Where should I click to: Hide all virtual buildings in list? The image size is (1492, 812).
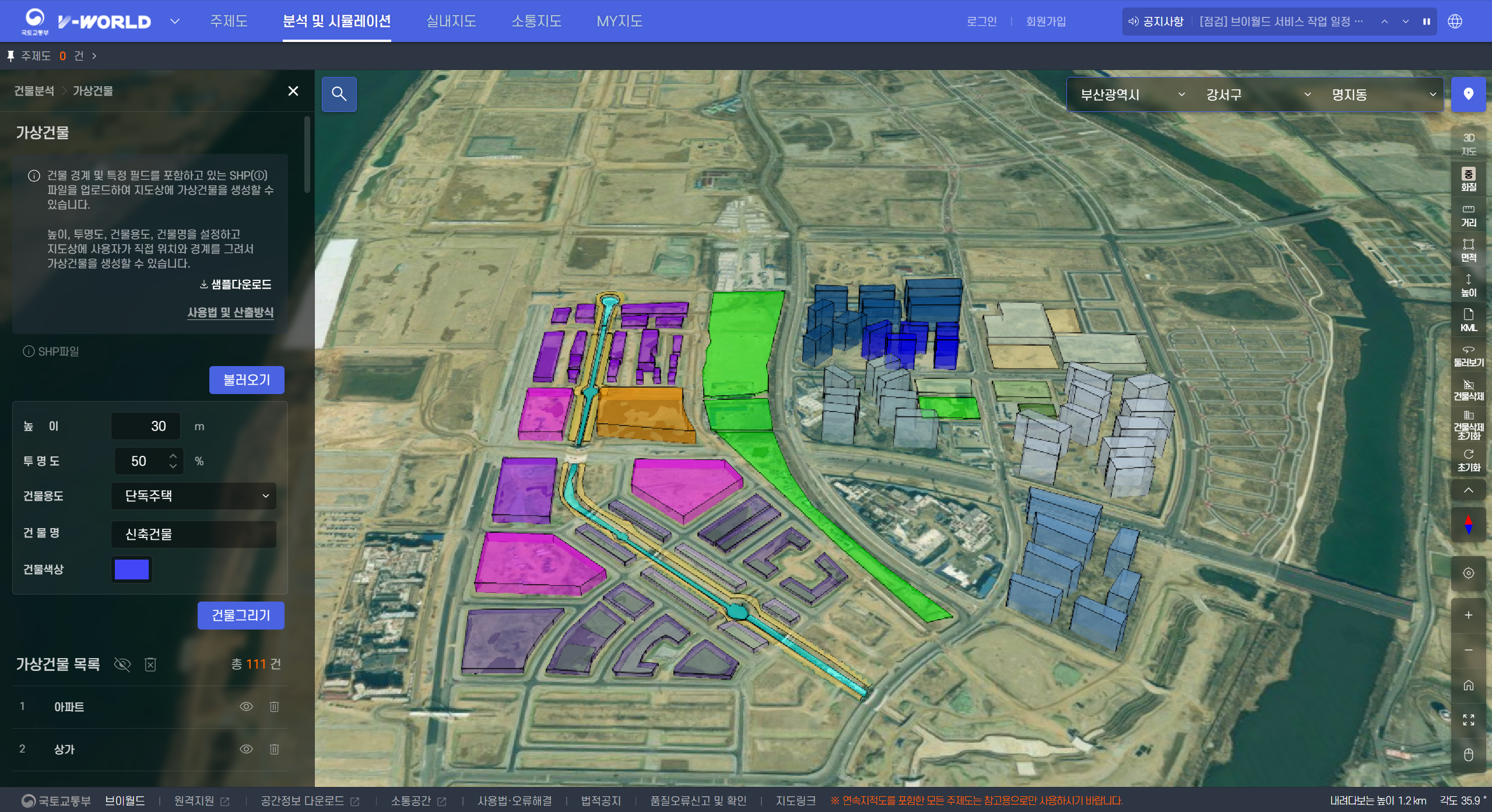click(122, 664)
